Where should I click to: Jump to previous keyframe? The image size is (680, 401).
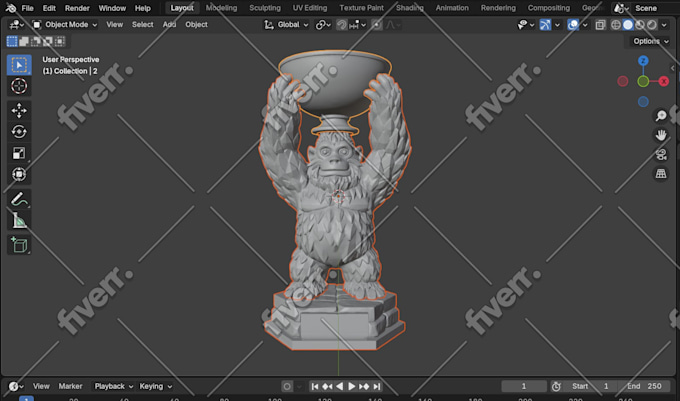(327, 386)
